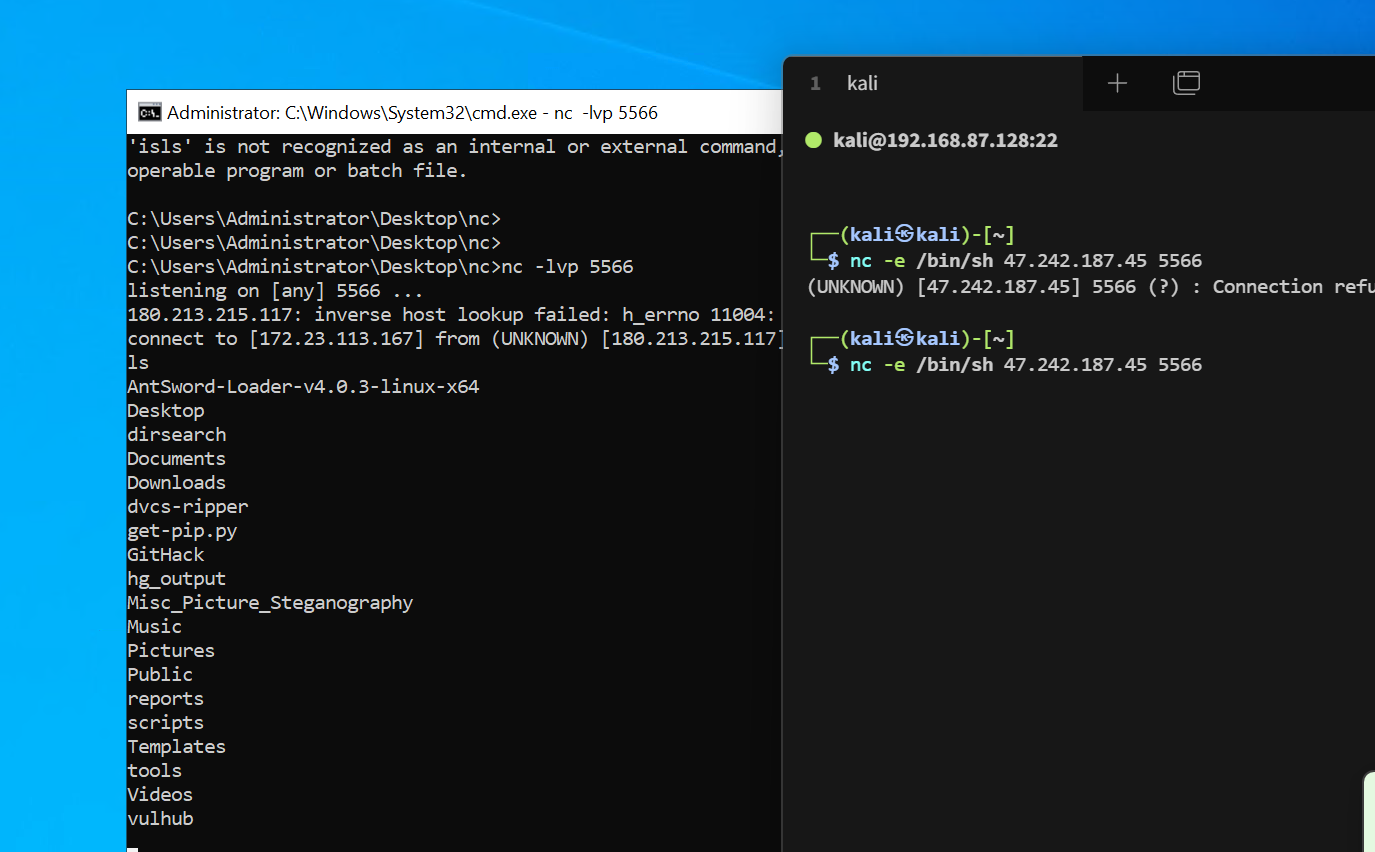
Task: Click the vulhub entry in the listing
Action: coord(160,819)
